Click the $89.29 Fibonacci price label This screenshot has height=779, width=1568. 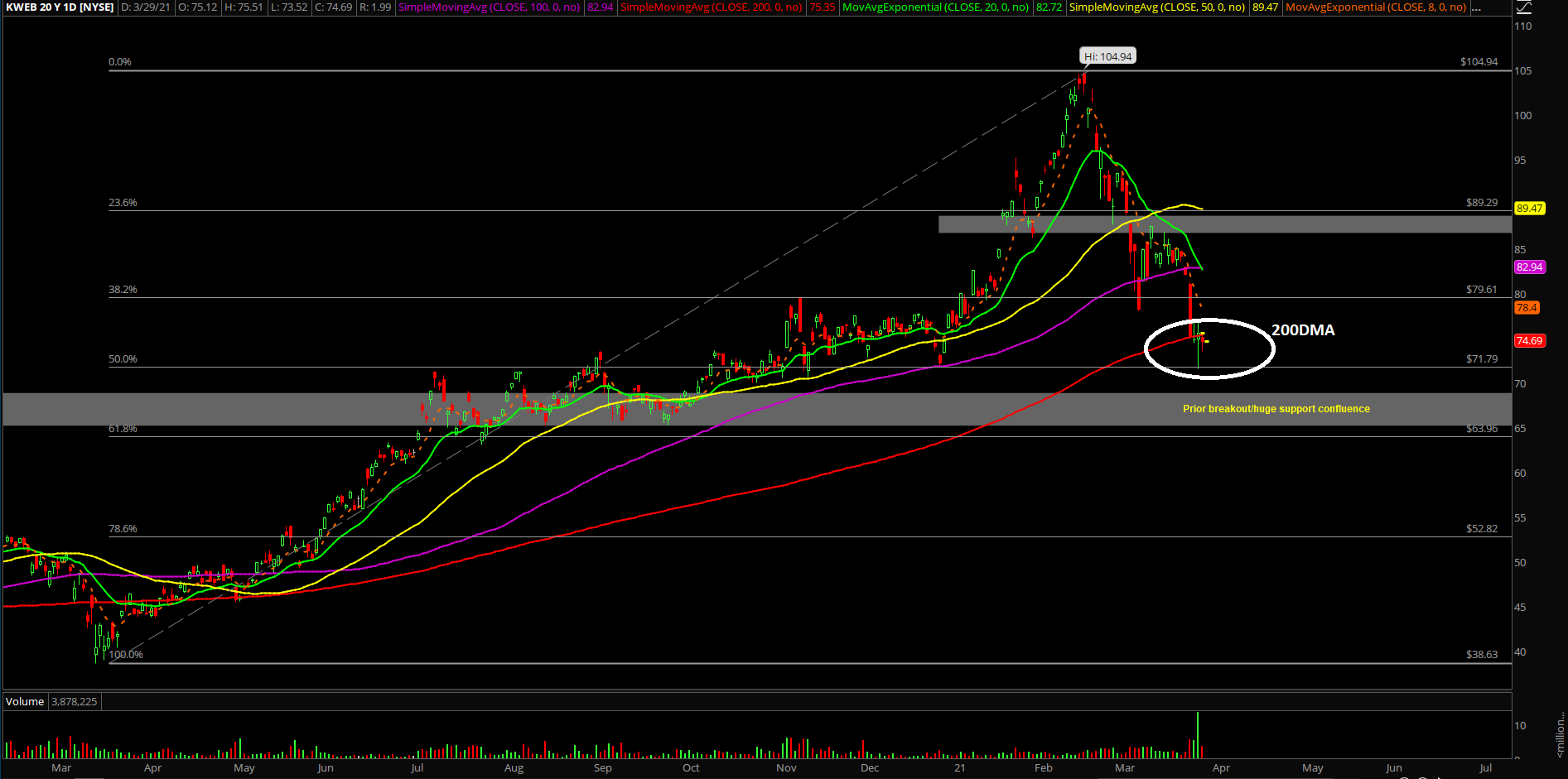pos(1482,203)
